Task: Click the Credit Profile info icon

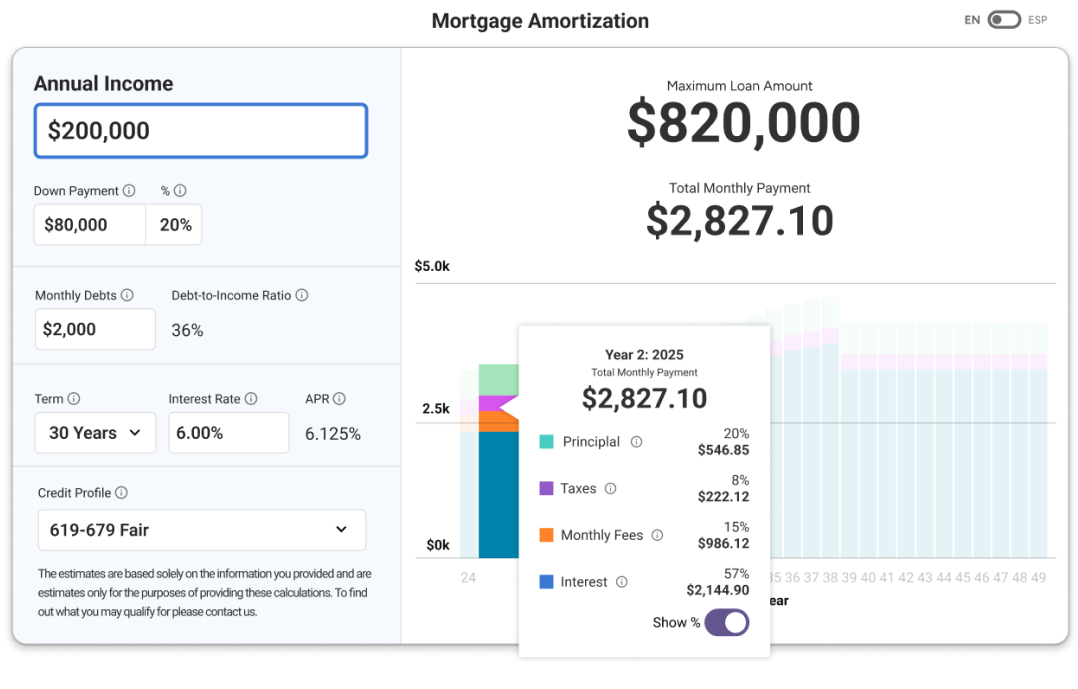Action: tap(121, 493)
